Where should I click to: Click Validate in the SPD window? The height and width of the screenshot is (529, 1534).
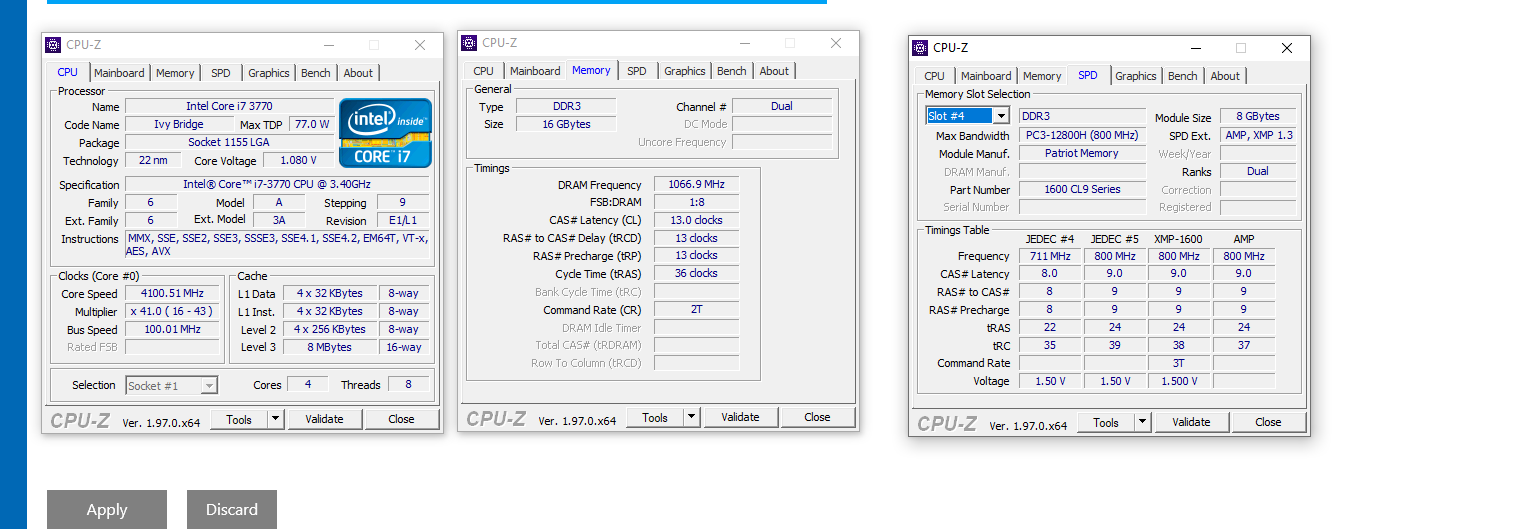pyautogui.click(x=1191, y=422)
